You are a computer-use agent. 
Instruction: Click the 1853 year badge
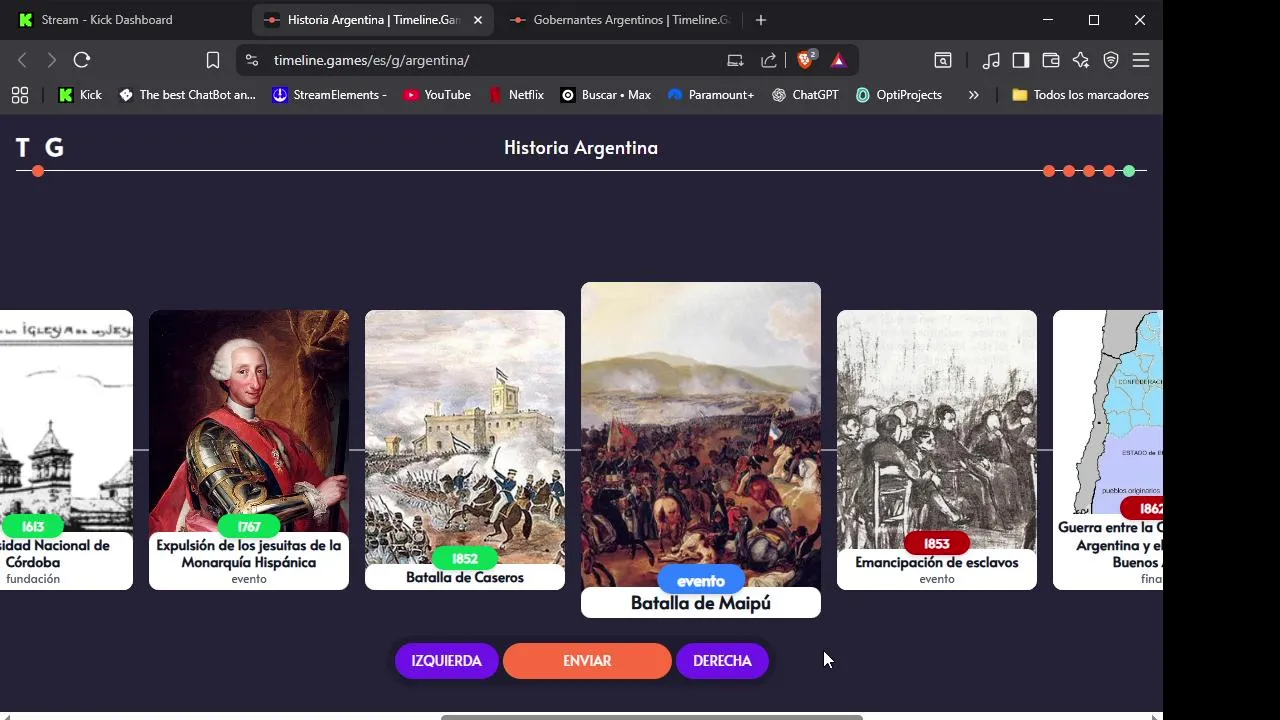click(937, 544)
